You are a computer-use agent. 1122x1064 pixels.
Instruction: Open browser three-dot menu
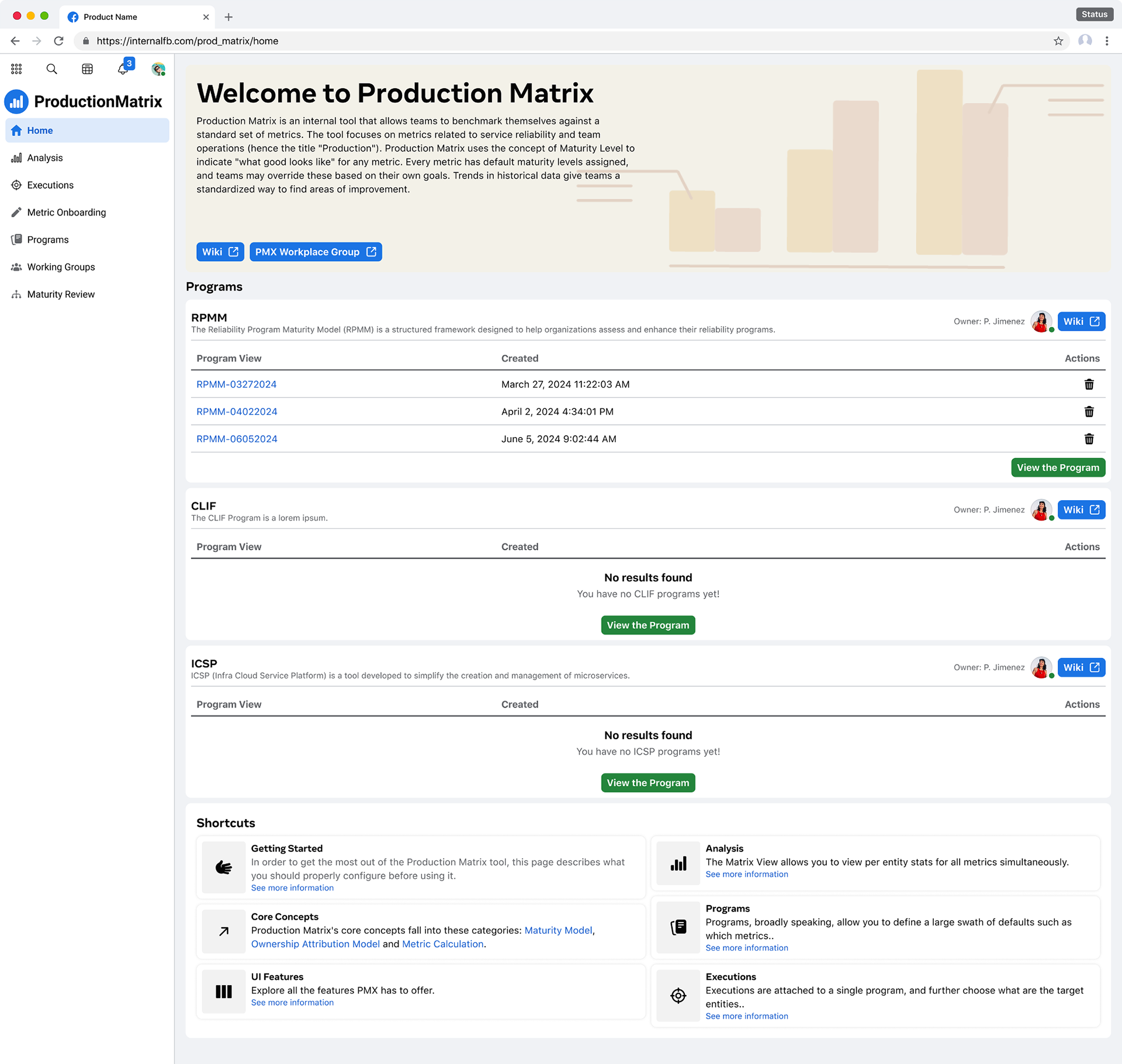click(x=1106, y=41)
